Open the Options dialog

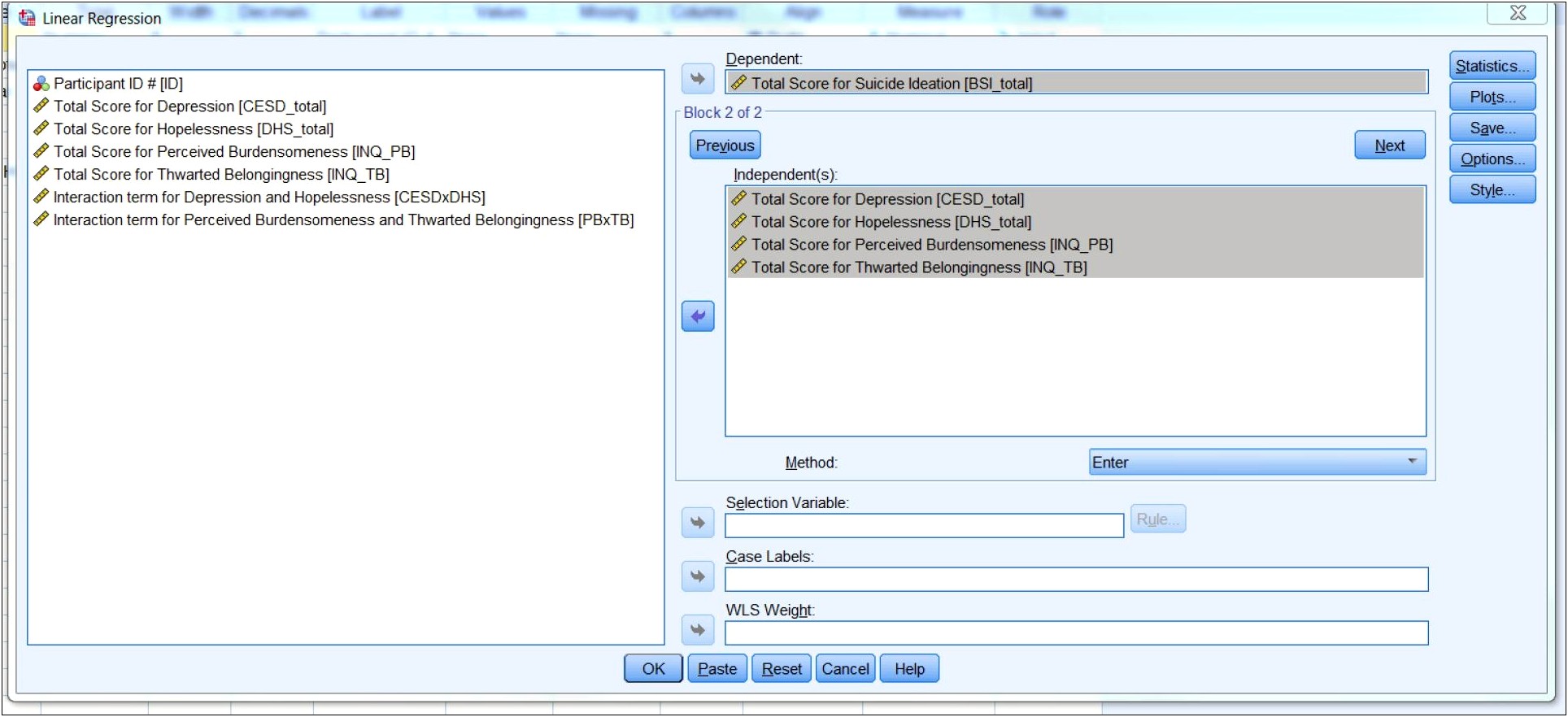tap(1492, 159)
